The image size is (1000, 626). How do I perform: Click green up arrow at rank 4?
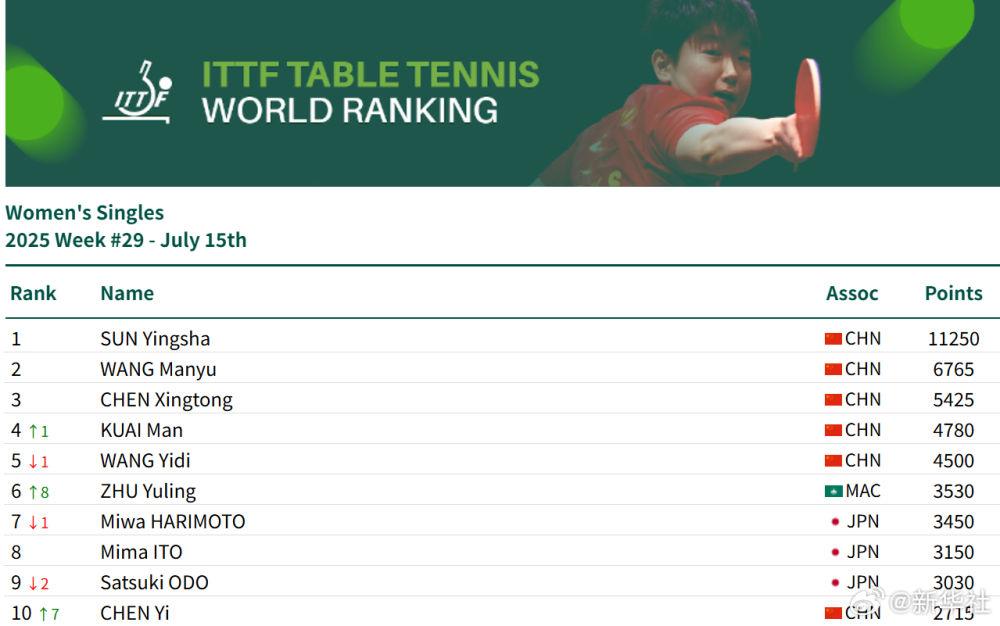click(x=33, y=432)
